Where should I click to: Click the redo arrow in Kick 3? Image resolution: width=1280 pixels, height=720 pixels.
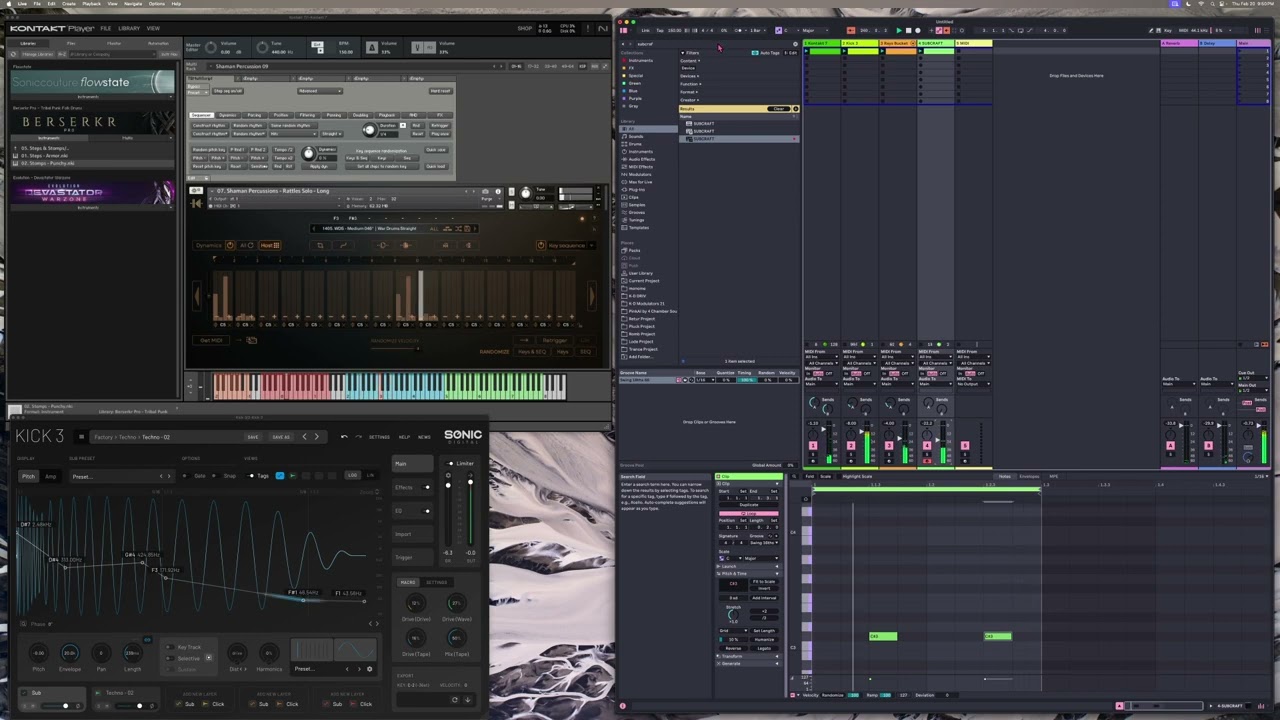[x=357, y=436]
